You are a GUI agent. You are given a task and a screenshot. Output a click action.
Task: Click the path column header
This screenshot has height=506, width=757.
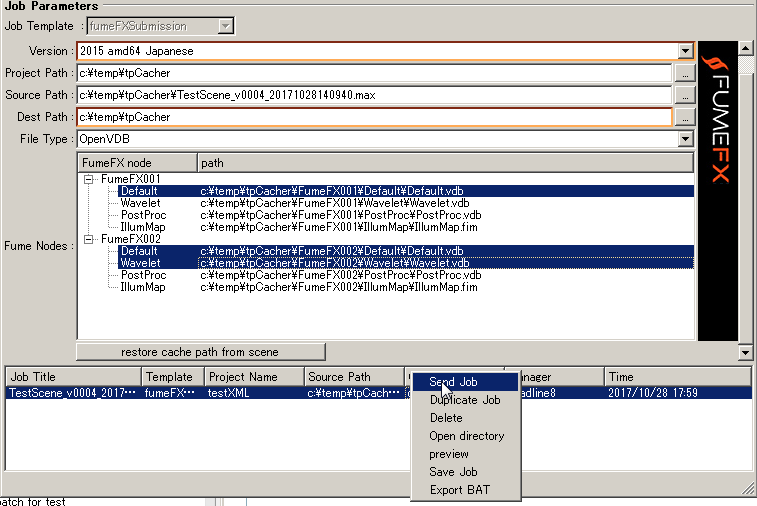tap(446, 163)
